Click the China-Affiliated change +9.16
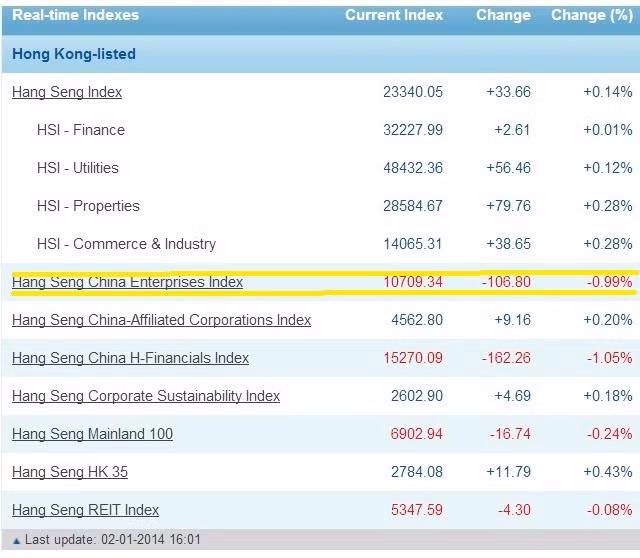Viewport: 640px width, 558px height. pos(512,320)
